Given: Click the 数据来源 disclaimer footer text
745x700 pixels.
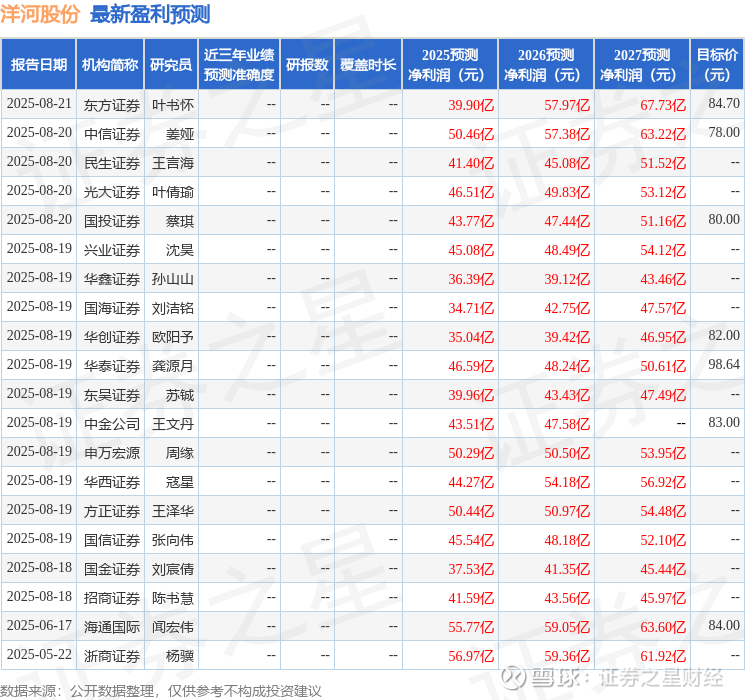Looking at the screenshot, I should coord(161,690).
